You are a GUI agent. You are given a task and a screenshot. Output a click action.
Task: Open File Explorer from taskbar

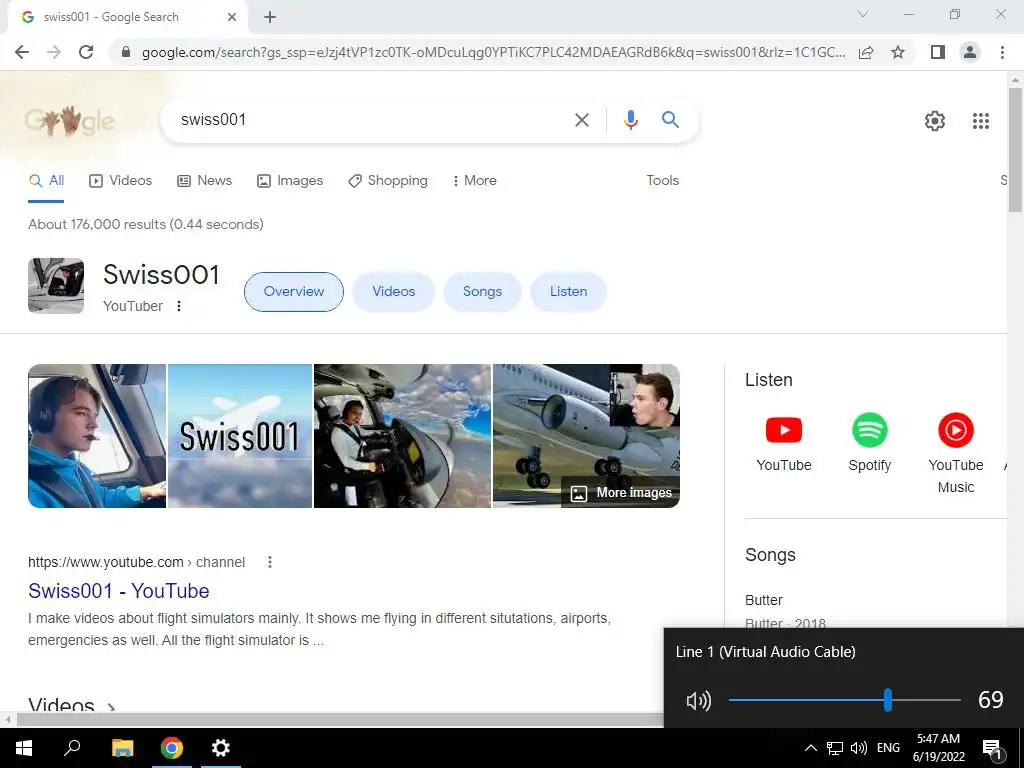point(122,748)
